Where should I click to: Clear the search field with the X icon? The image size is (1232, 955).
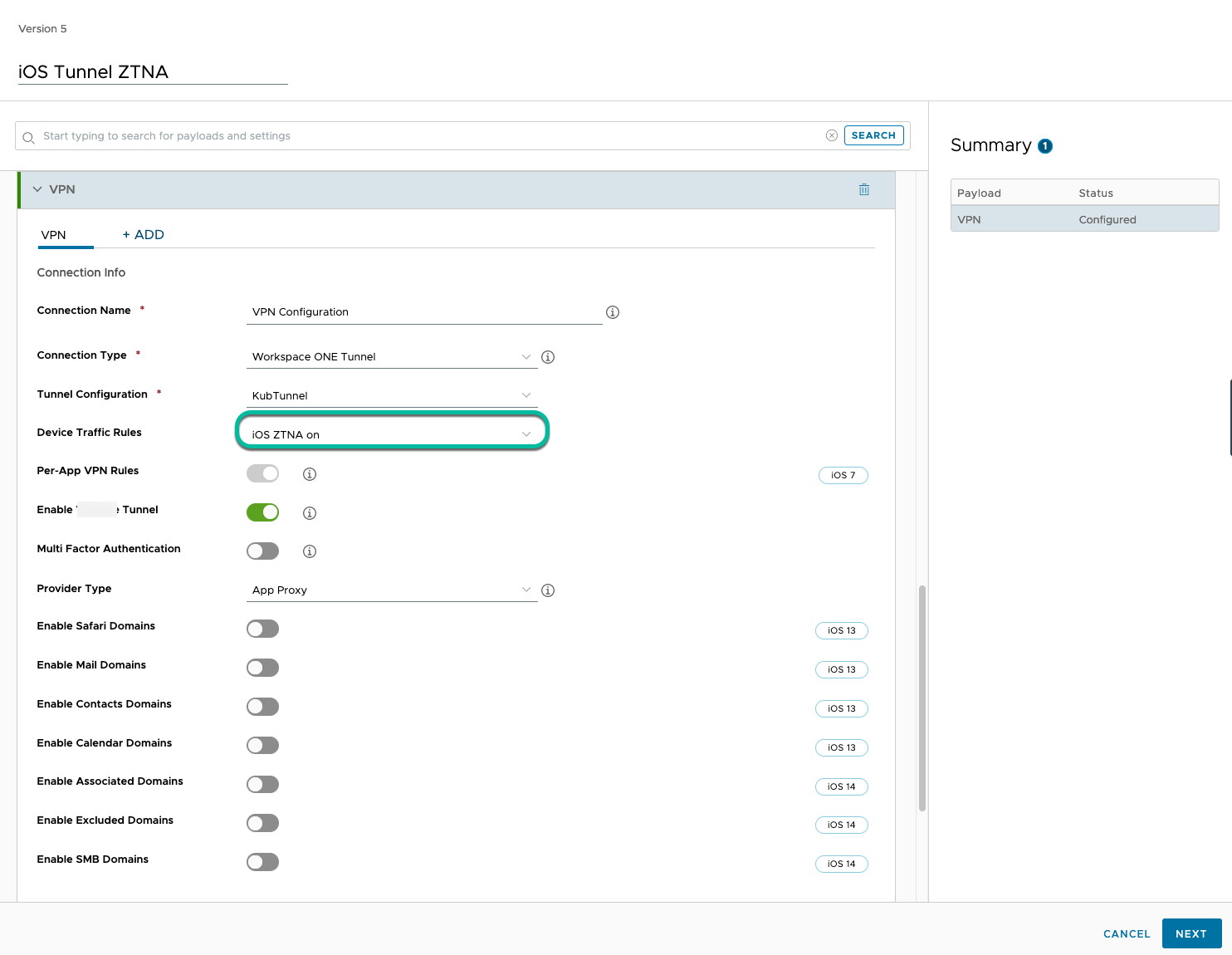(831, 135)
